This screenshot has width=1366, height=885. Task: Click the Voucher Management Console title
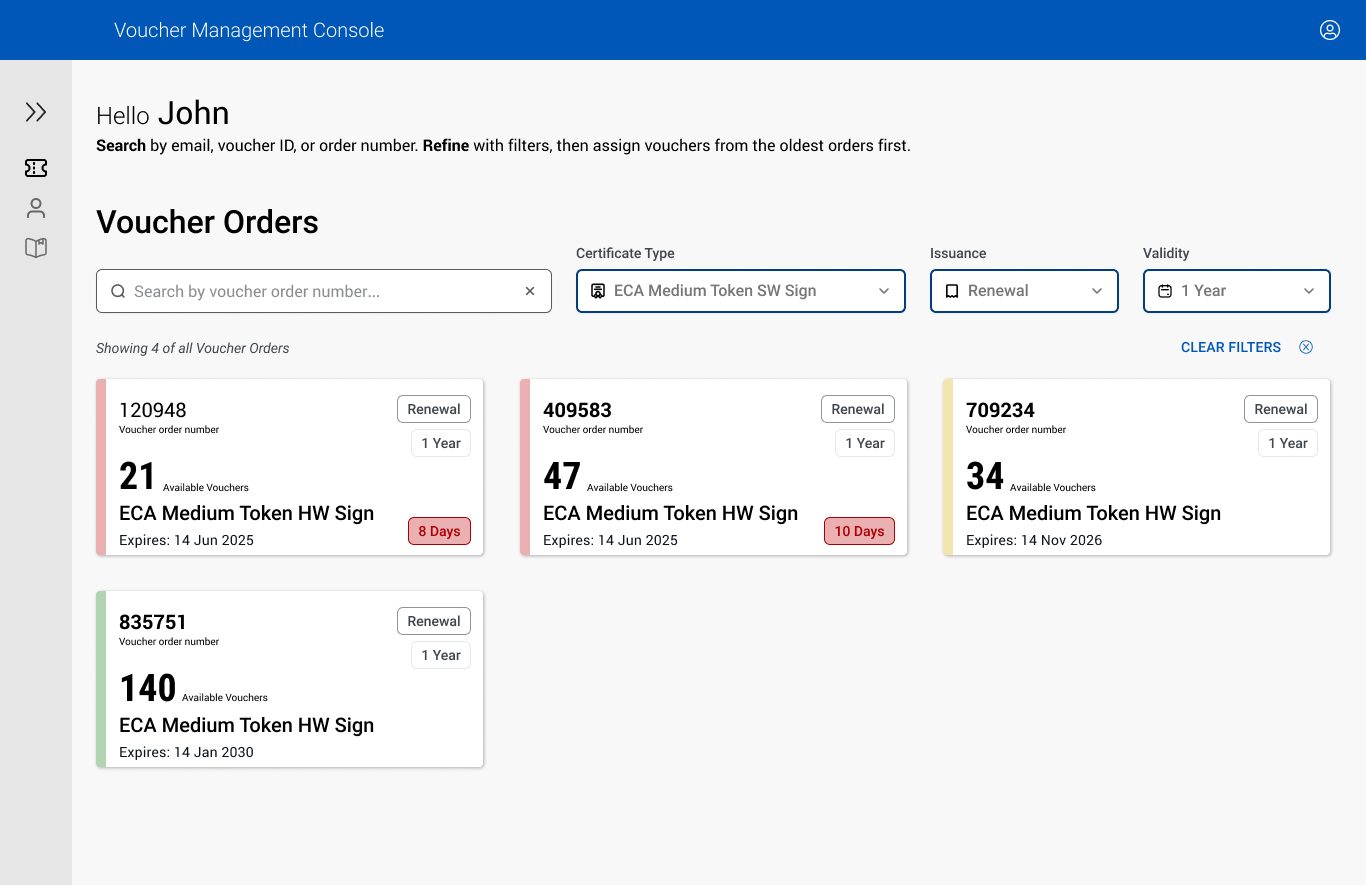click(249, 30)
